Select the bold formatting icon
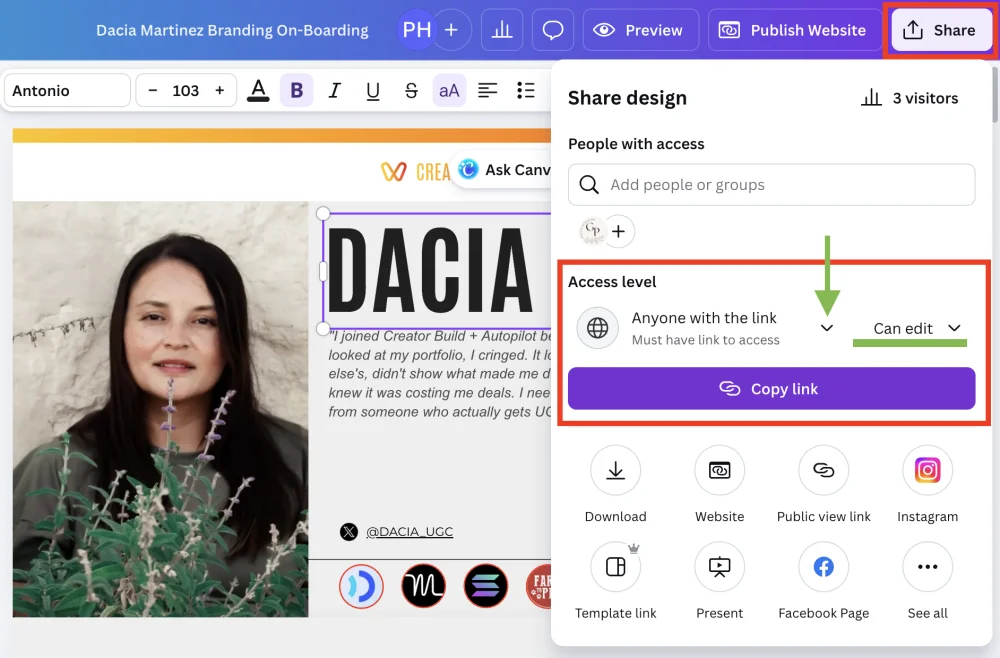 (296, 90)
